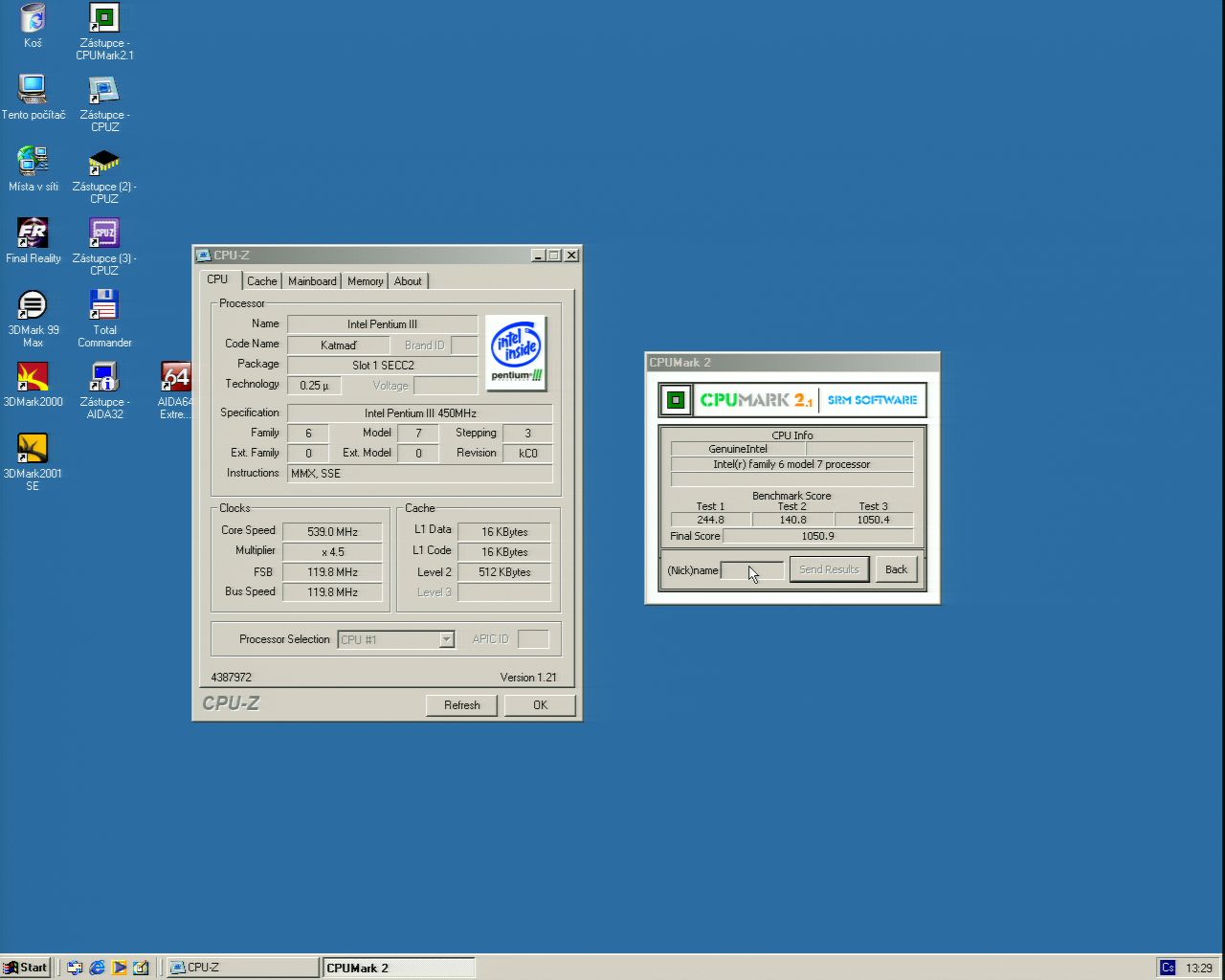Click the Send Results button
The height and width of the screenshot is (980, 1225).
(x=829, y=569)
